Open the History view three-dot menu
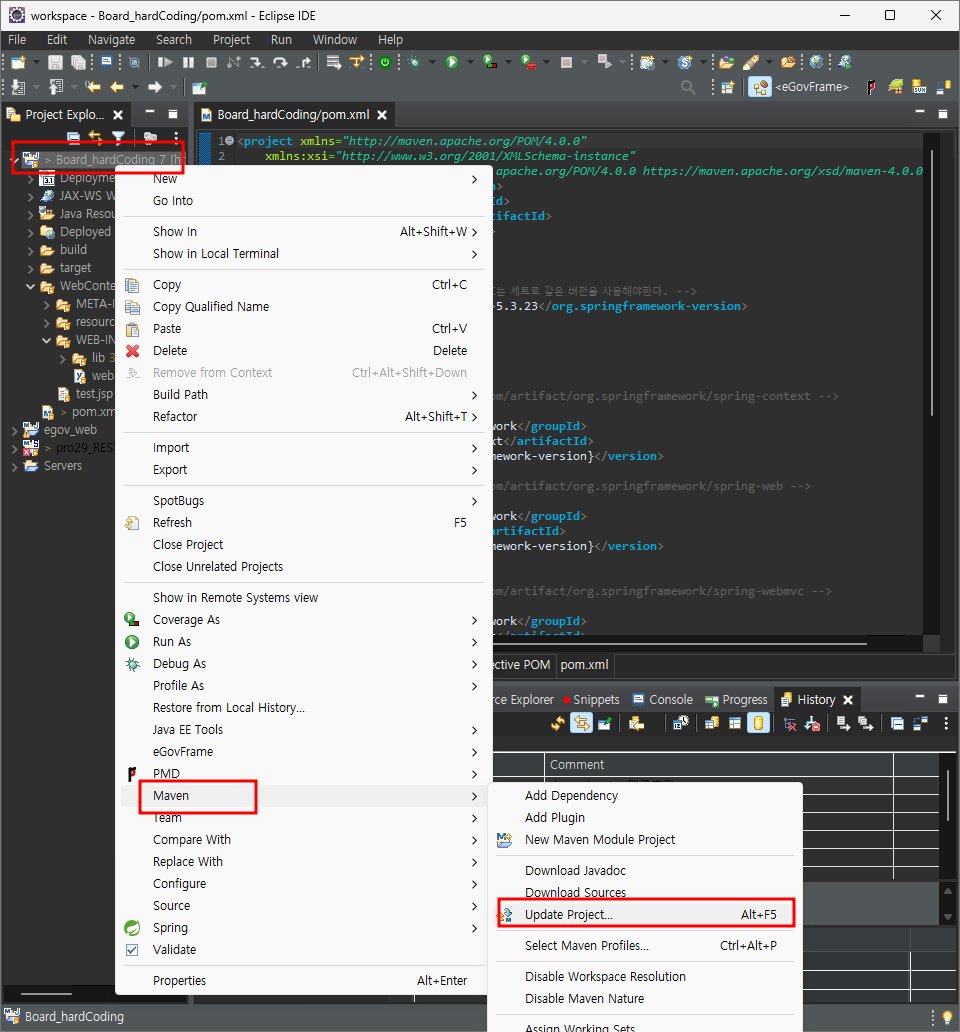This screenshot has width=960, height=1032. point(946,723)
